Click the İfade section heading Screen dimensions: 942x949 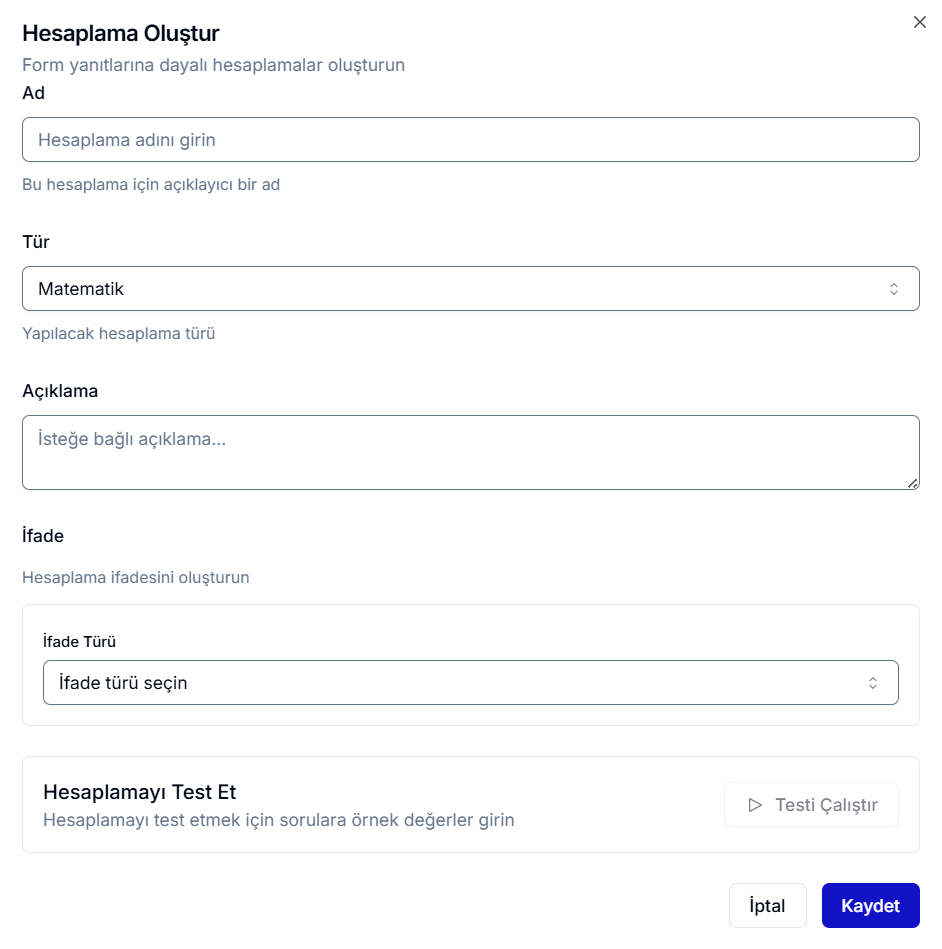tap(43, 536)
